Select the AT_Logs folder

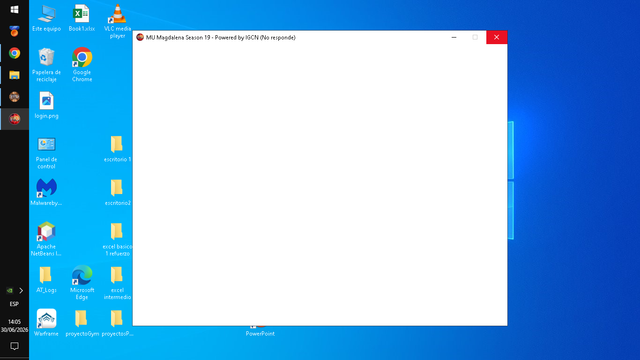coord(46,280)
